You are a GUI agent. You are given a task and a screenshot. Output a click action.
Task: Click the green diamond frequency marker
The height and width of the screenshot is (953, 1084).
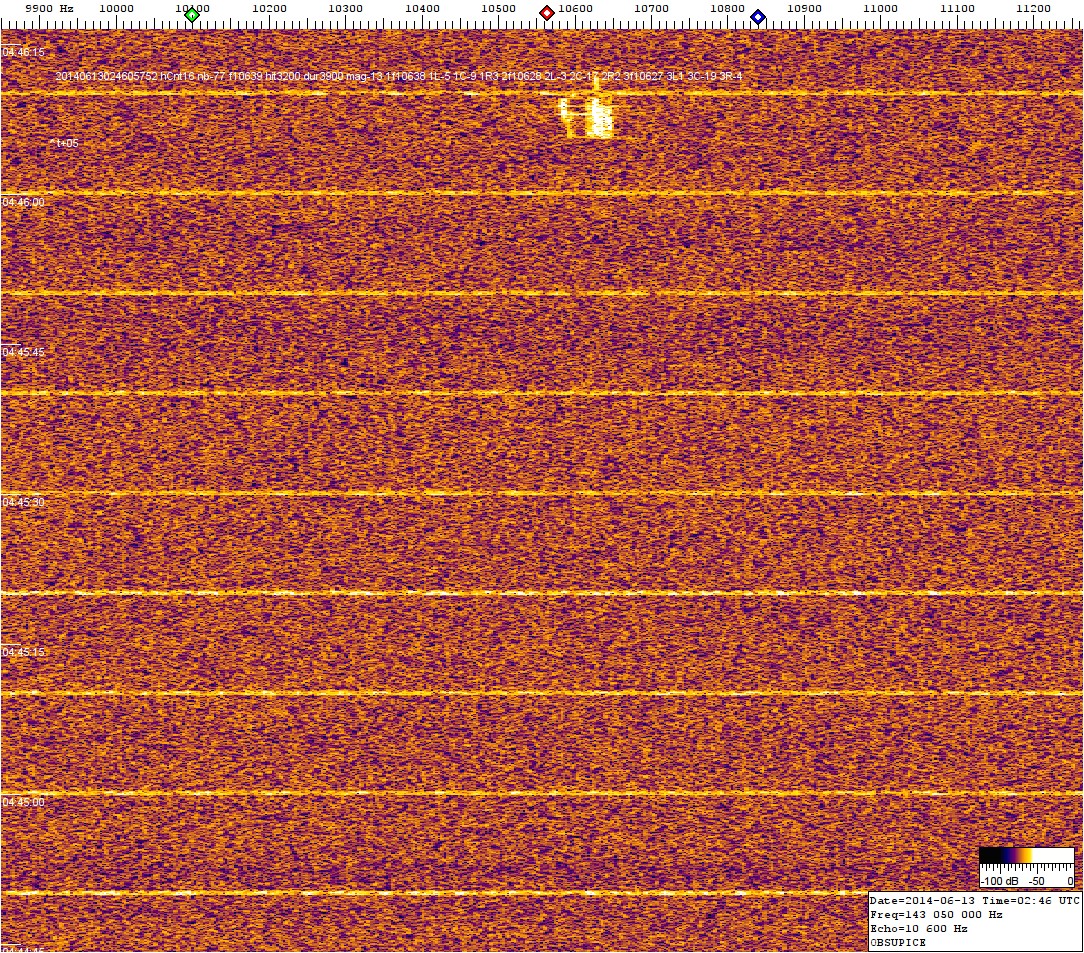pyautogui.click(x=192, y=15)
